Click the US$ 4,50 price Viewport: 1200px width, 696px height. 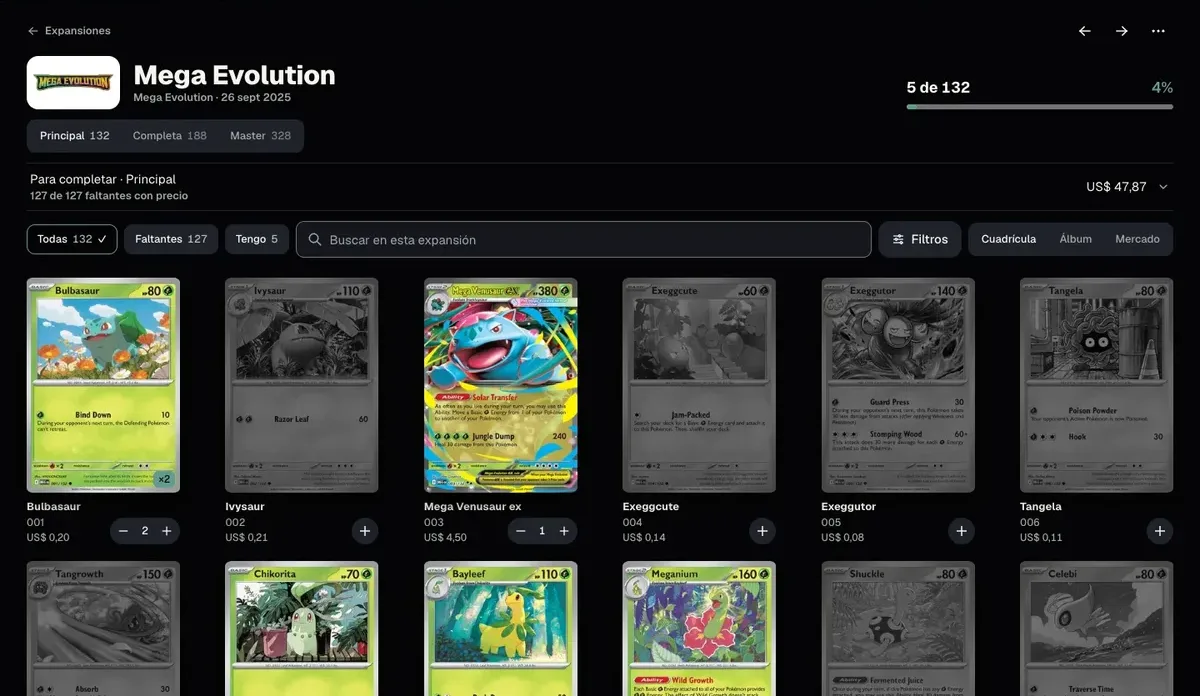pyautogui.click(x=446, y=538)
